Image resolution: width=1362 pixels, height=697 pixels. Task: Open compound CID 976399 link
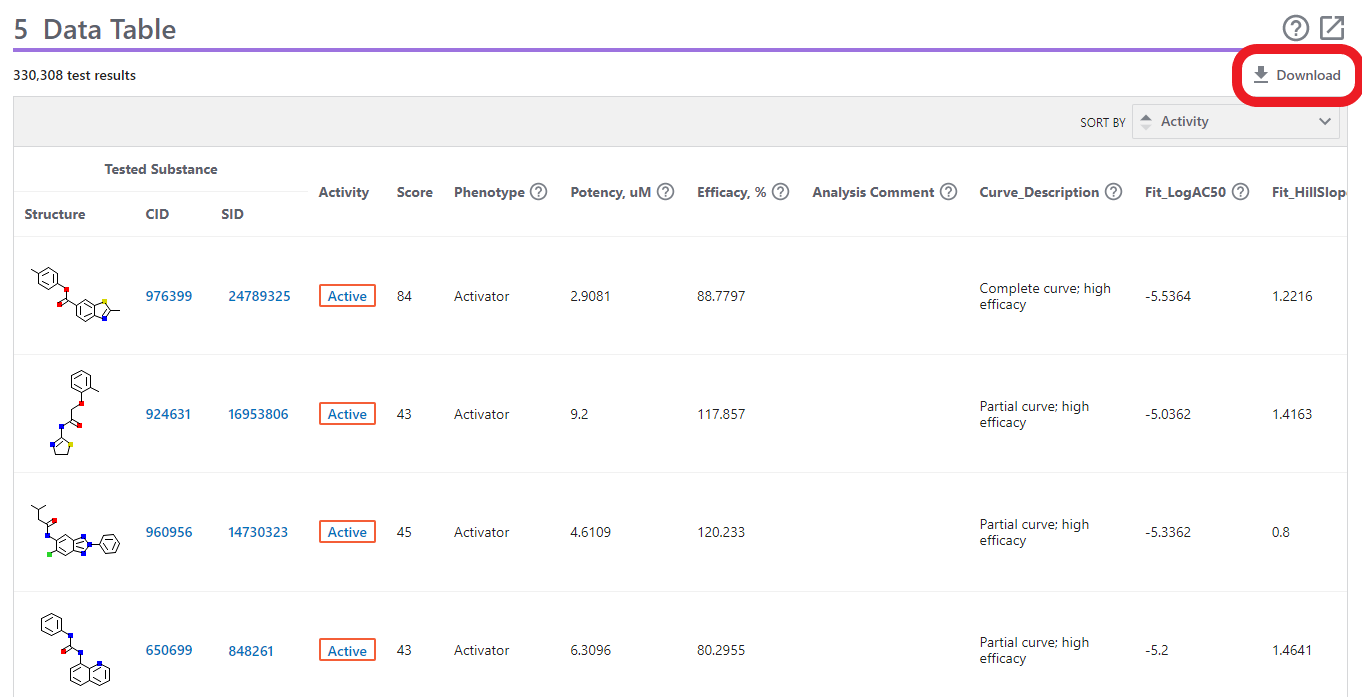pos(168,296)
